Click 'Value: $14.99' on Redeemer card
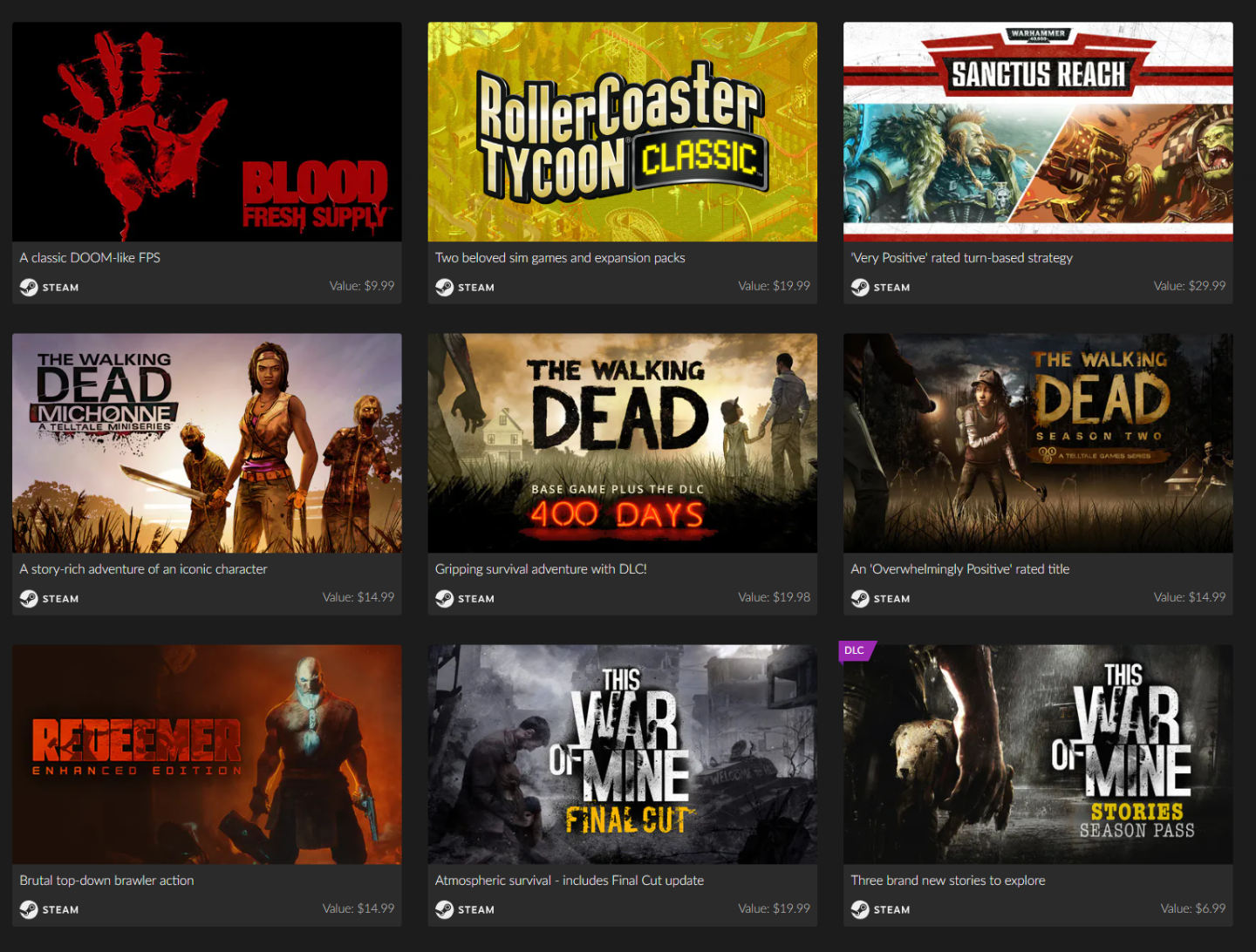 358,908
